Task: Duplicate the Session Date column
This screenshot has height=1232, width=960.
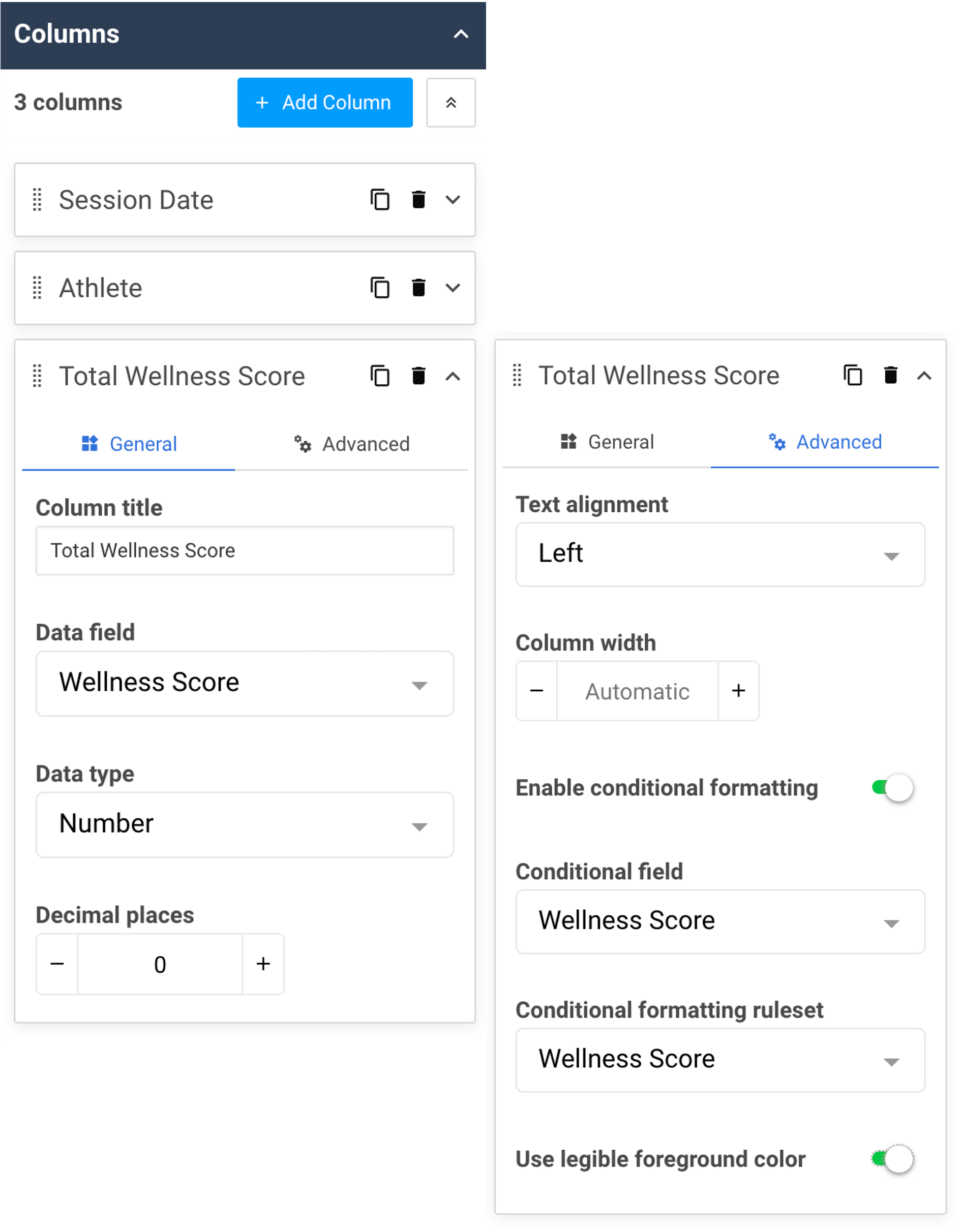Action: click(380, 200)
